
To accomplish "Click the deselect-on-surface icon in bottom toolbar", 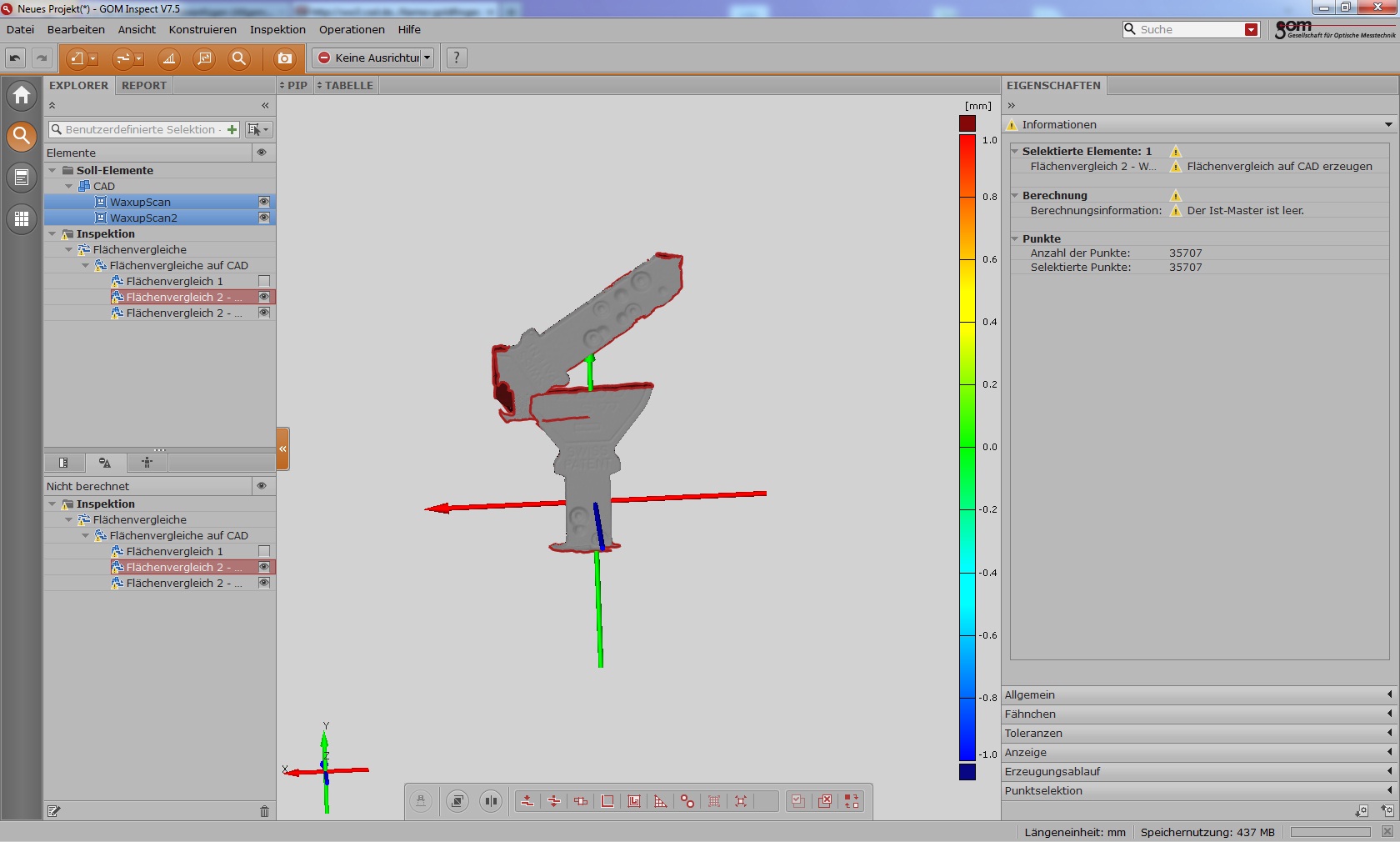I will coord(554,801).
